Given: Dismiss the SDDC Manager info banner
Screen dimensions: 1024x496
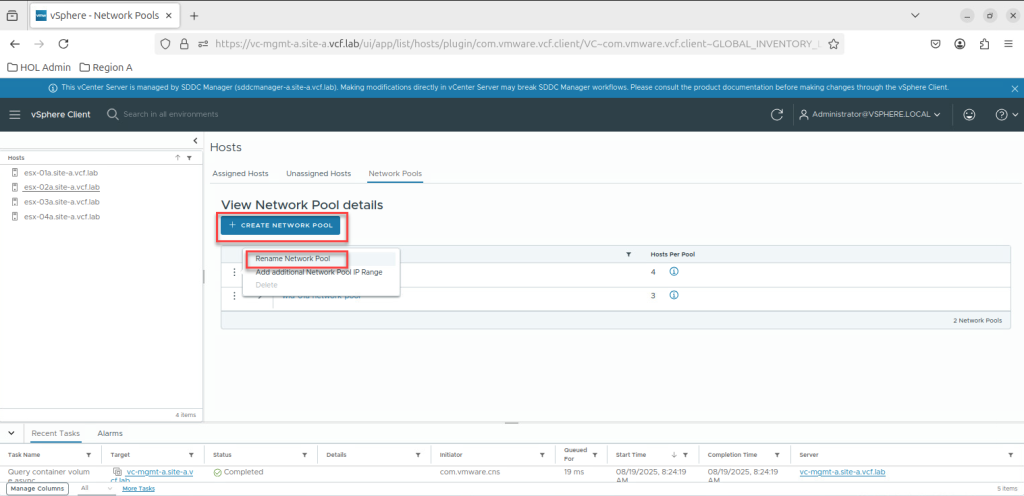Looking at the screenshot, I should [x=1014, y=88].
